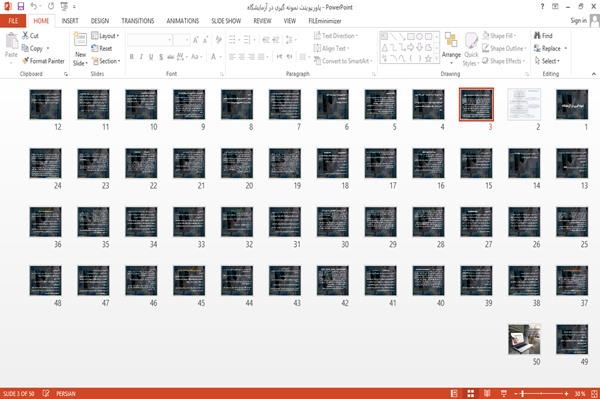Click the Align Text button

pos(331,48)
